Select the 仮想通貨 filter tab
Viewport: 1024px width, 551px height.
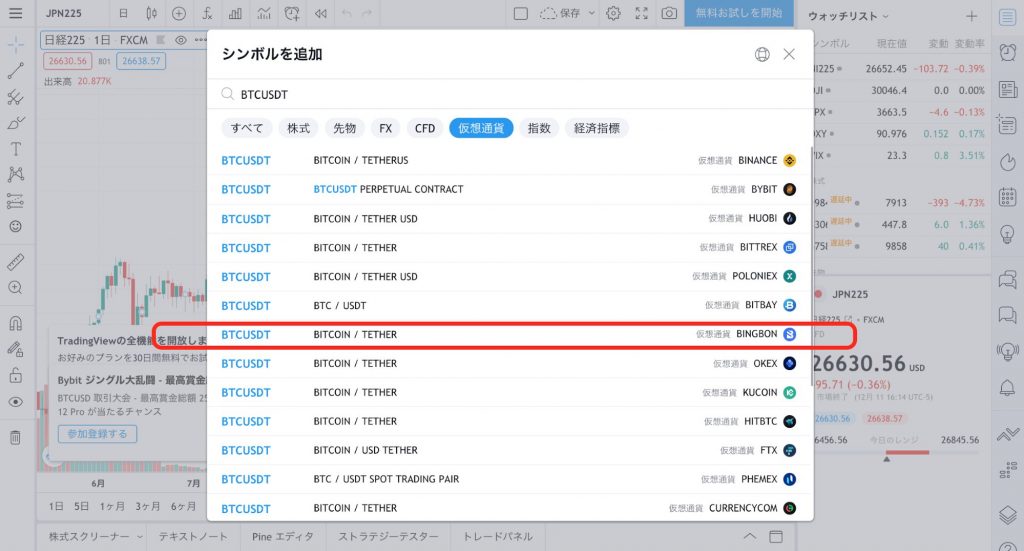481,128
